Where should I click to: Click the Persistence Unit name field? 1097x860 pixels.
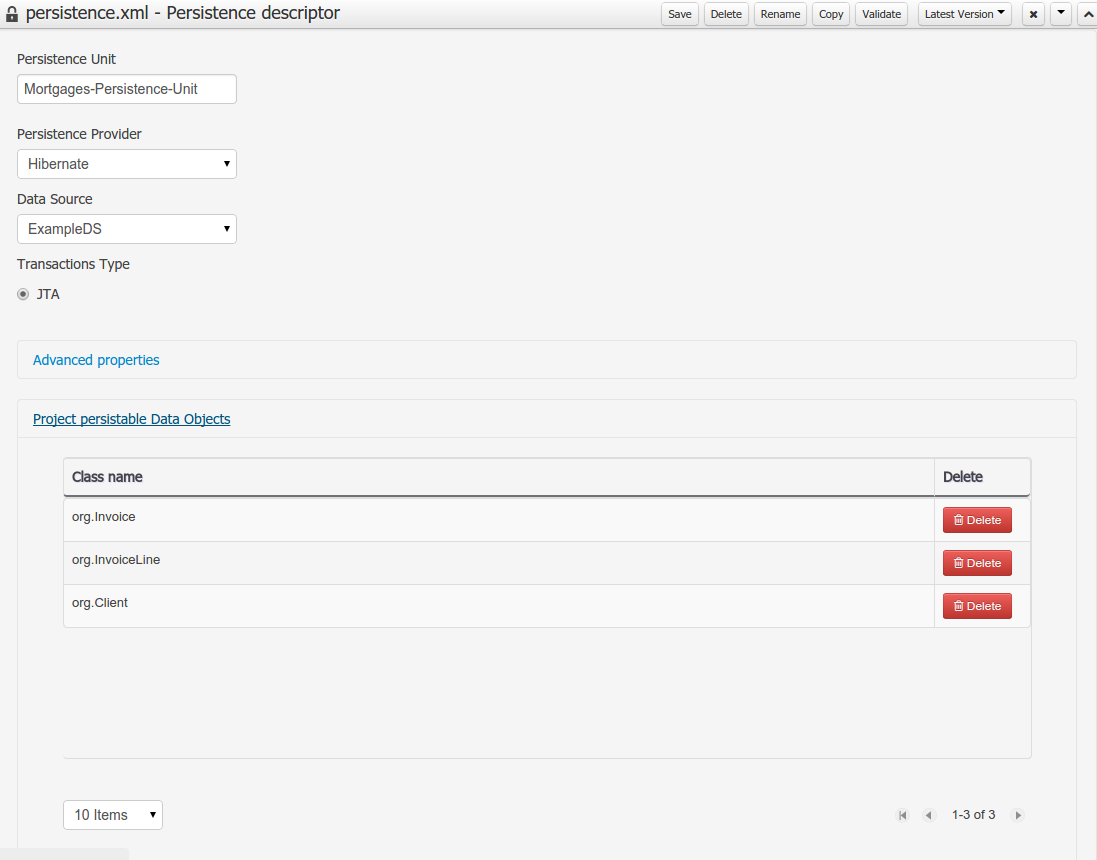tap(127, 89)
